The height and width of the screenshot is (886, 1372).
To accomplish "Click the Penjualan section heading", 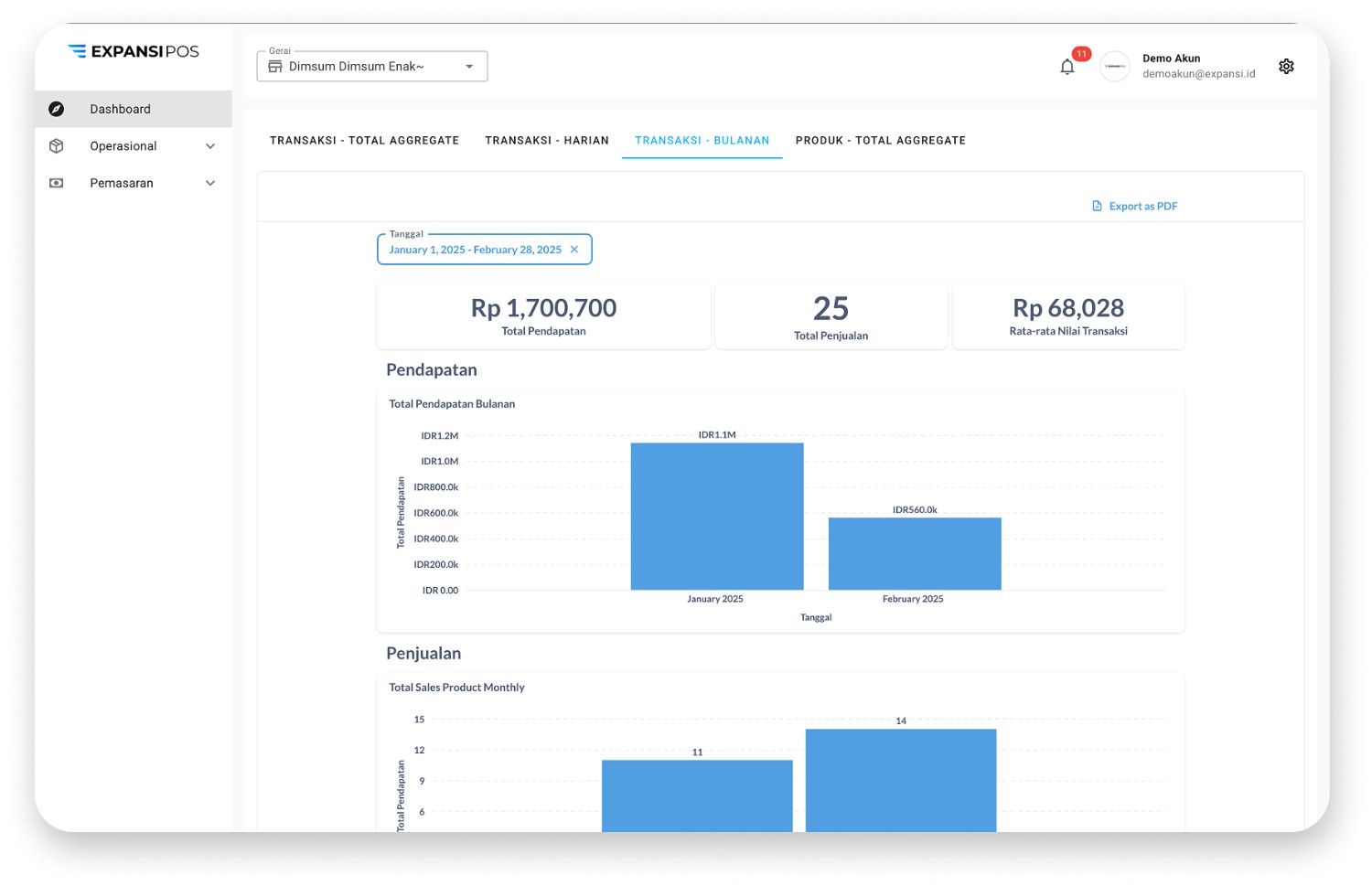I will 423,653.
